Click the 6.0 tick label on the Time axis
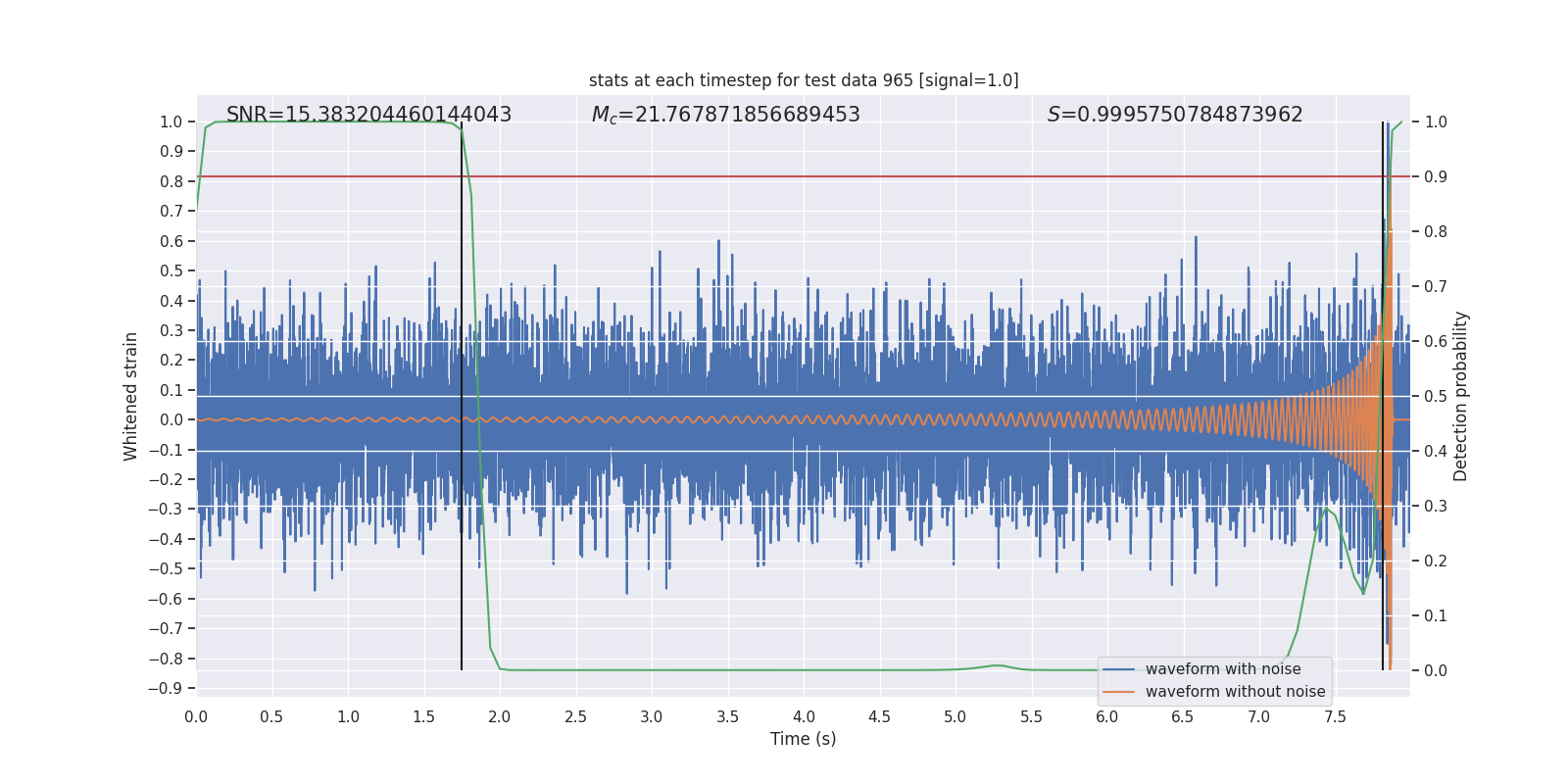1568x784 pixels. coord(1107,716)
